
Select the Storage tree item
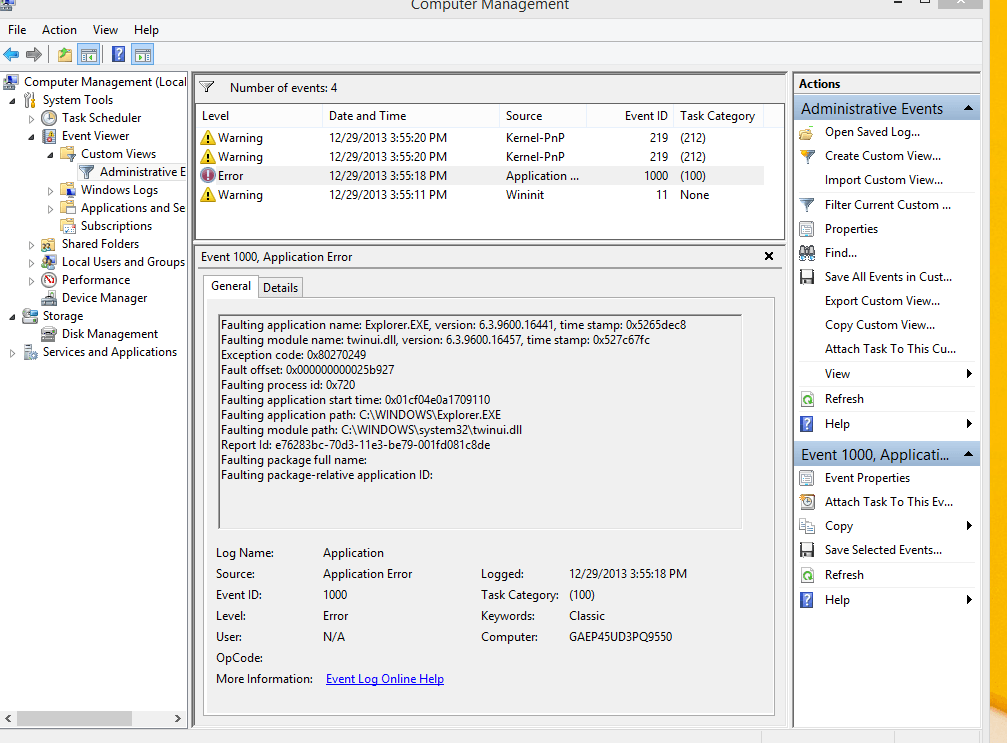click(x=63, y=316)
